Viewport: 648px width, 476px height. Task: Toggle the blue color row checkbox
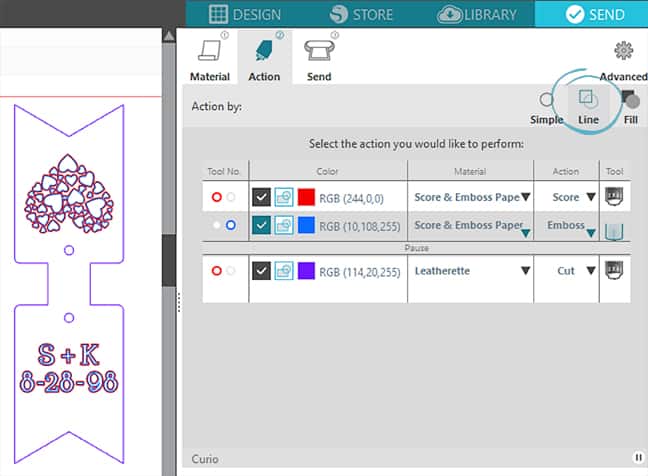click(261, 226)
